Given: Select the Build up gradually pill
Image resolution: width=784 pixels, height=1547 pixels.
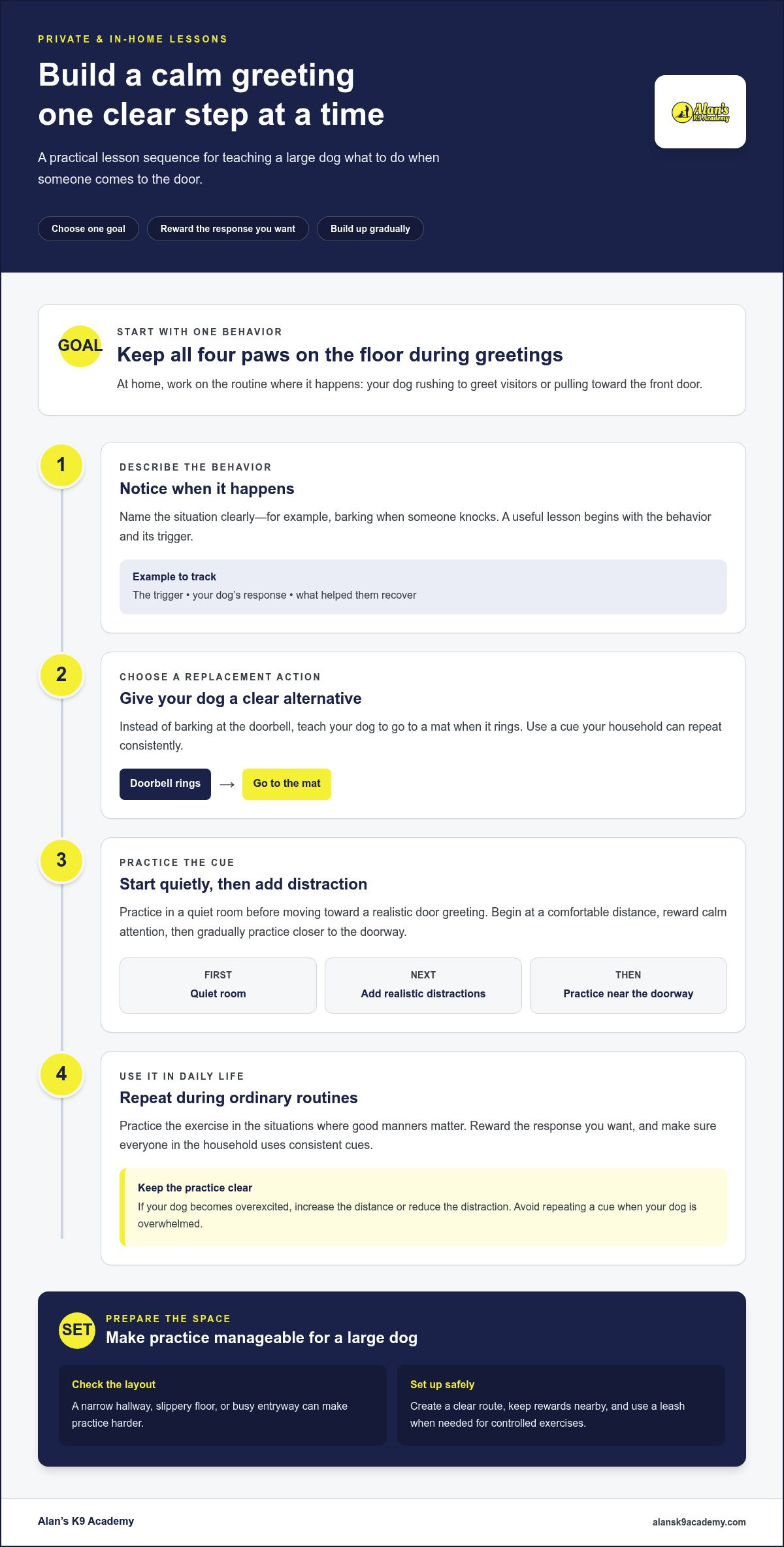Looking at the screenshot, I should tap(370, 229).
